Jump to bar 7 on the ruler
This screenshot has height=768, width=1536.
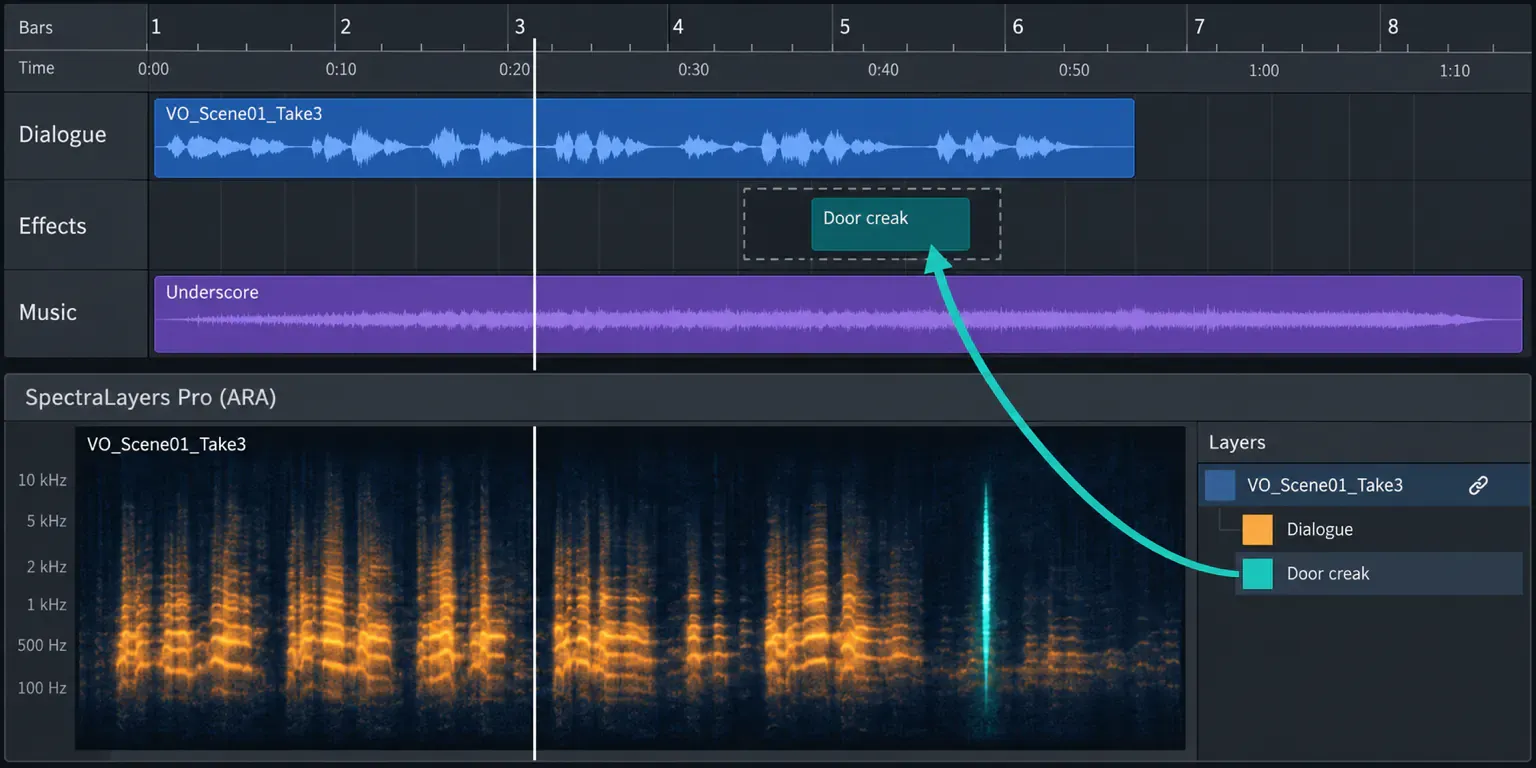tap(1199, 27)
